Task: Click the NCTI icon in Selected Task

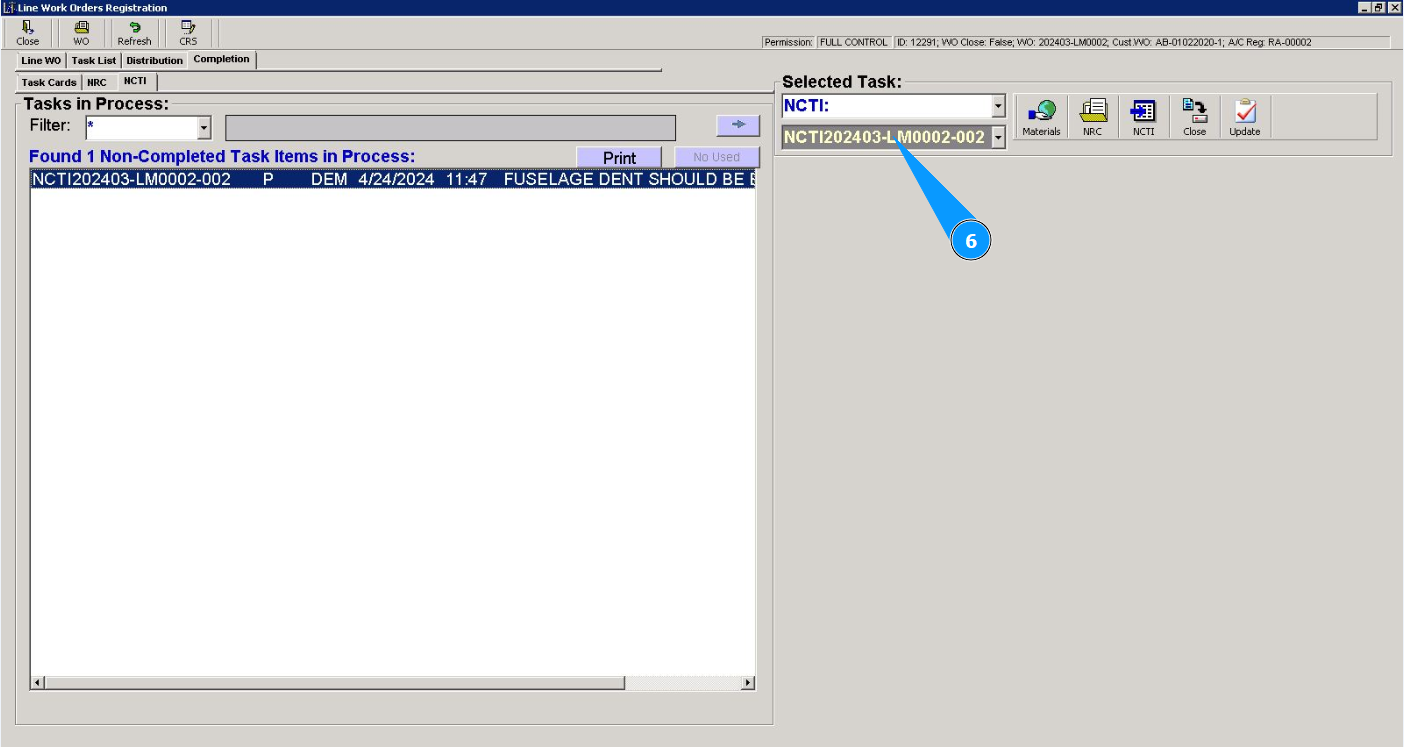Action: tap(1143, 117)
